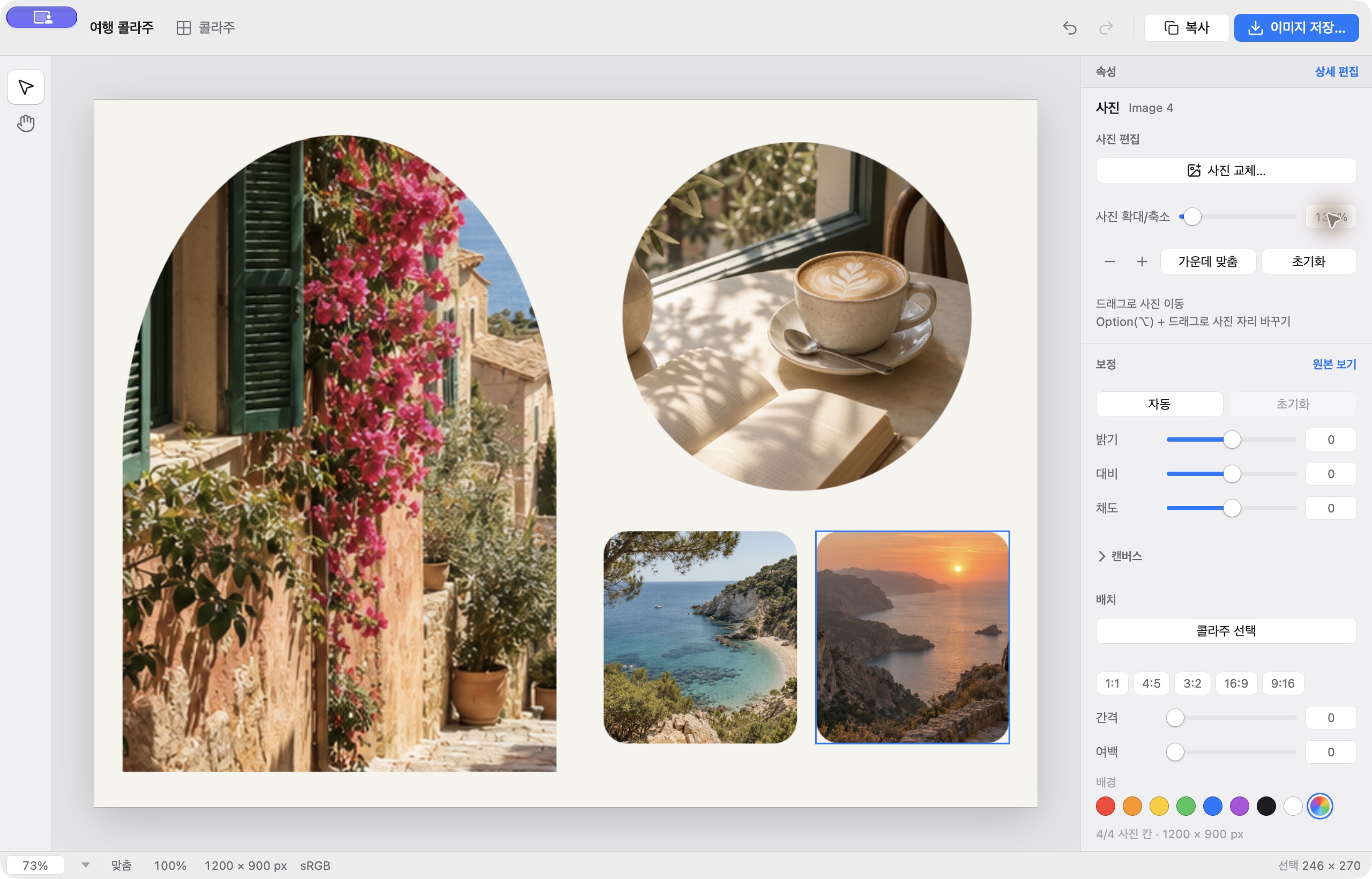Screen dimensions: 1372x879
Task: Click 초기화 beside 가운데 맞춤
Action: tap(1308, 262)
